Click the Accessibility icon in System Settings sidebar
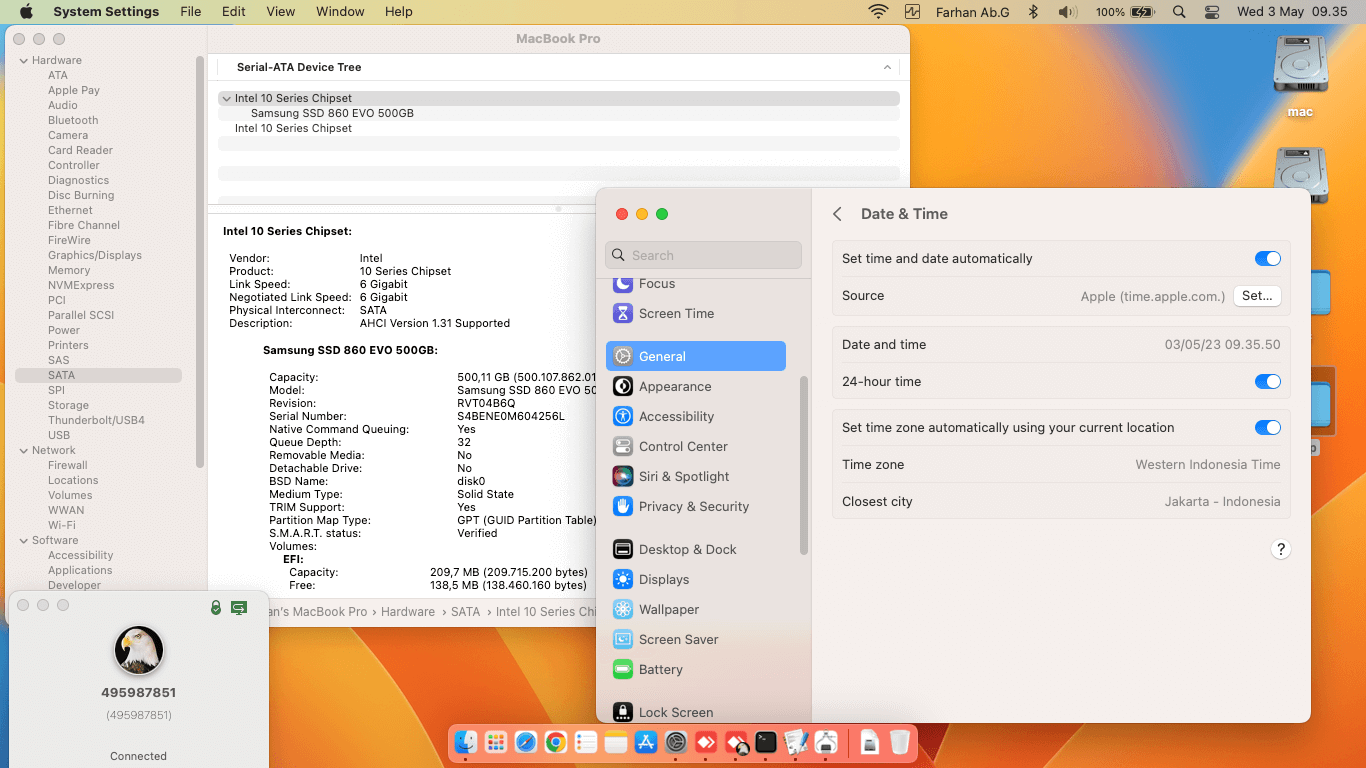This screenshot has width=1366, height=768. coord(622,416)
